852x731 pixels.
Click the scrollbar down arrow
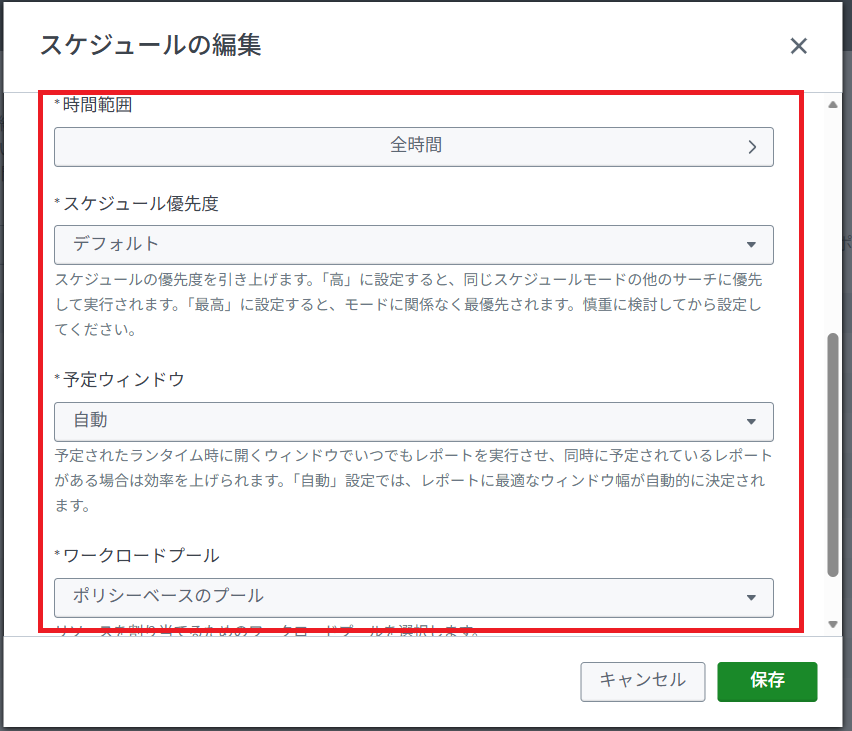[x=832, y=624]
